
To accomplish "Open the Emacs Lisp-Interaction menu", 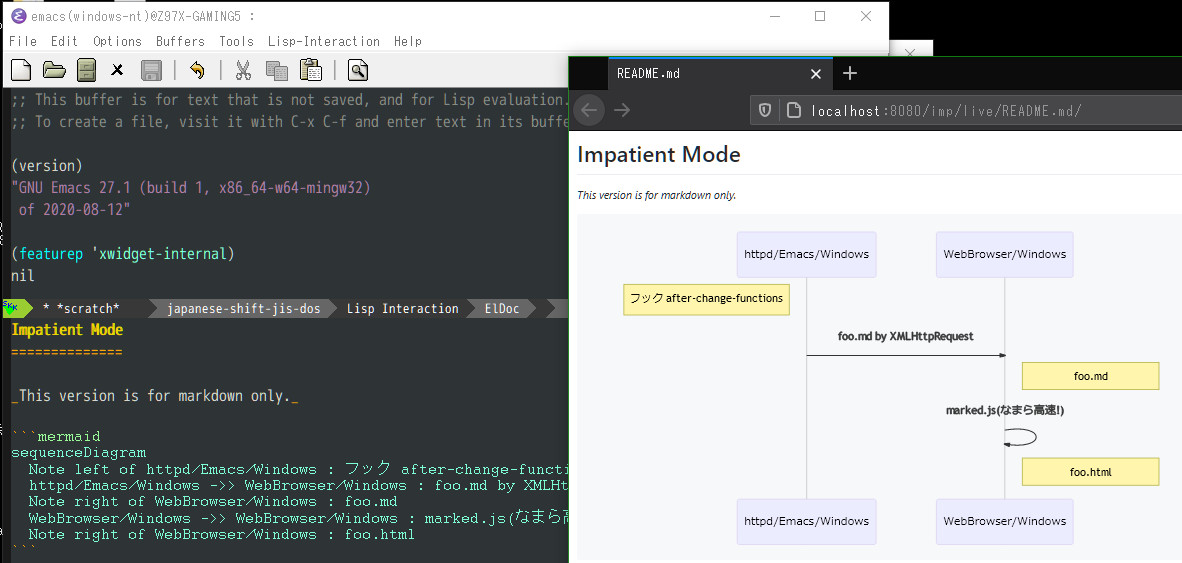I will coord(323,41).
